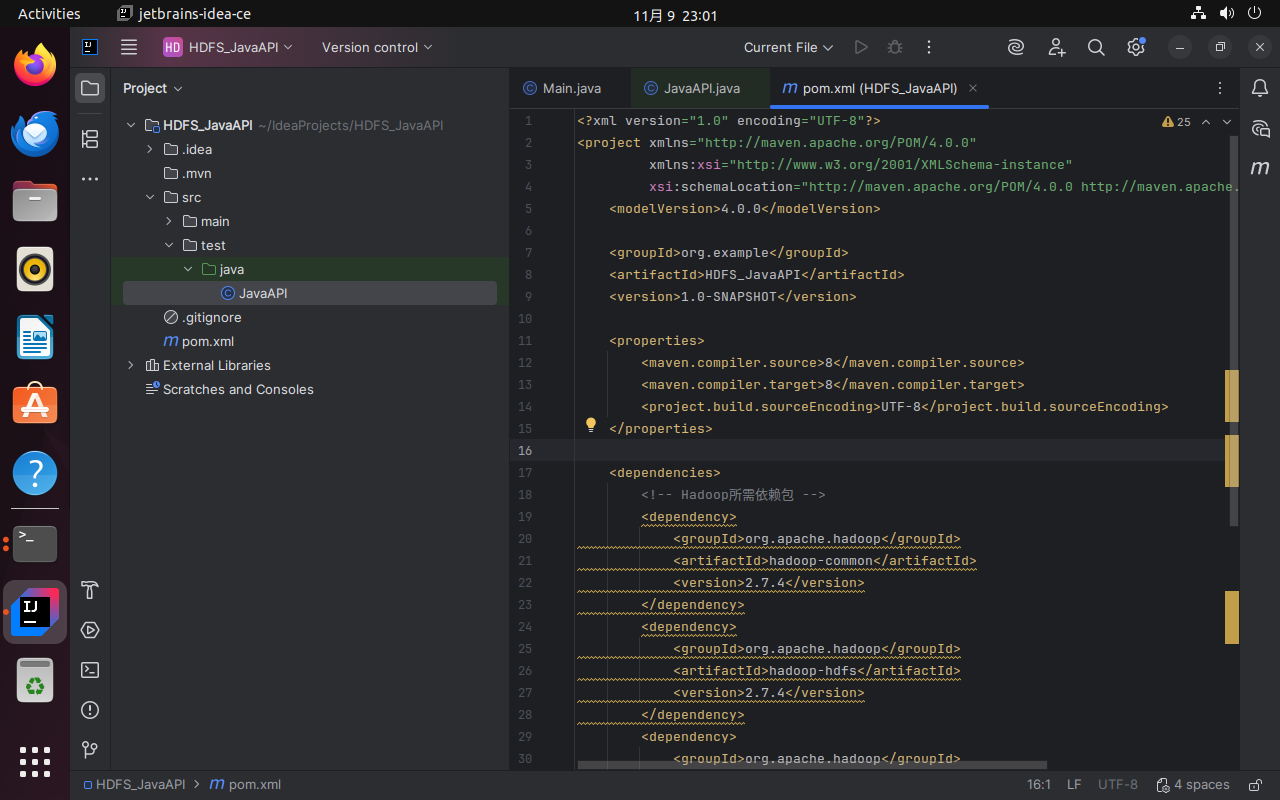Open the Current File run configuration dropdown
1280x800 pixels.
(x=788, y=47)
